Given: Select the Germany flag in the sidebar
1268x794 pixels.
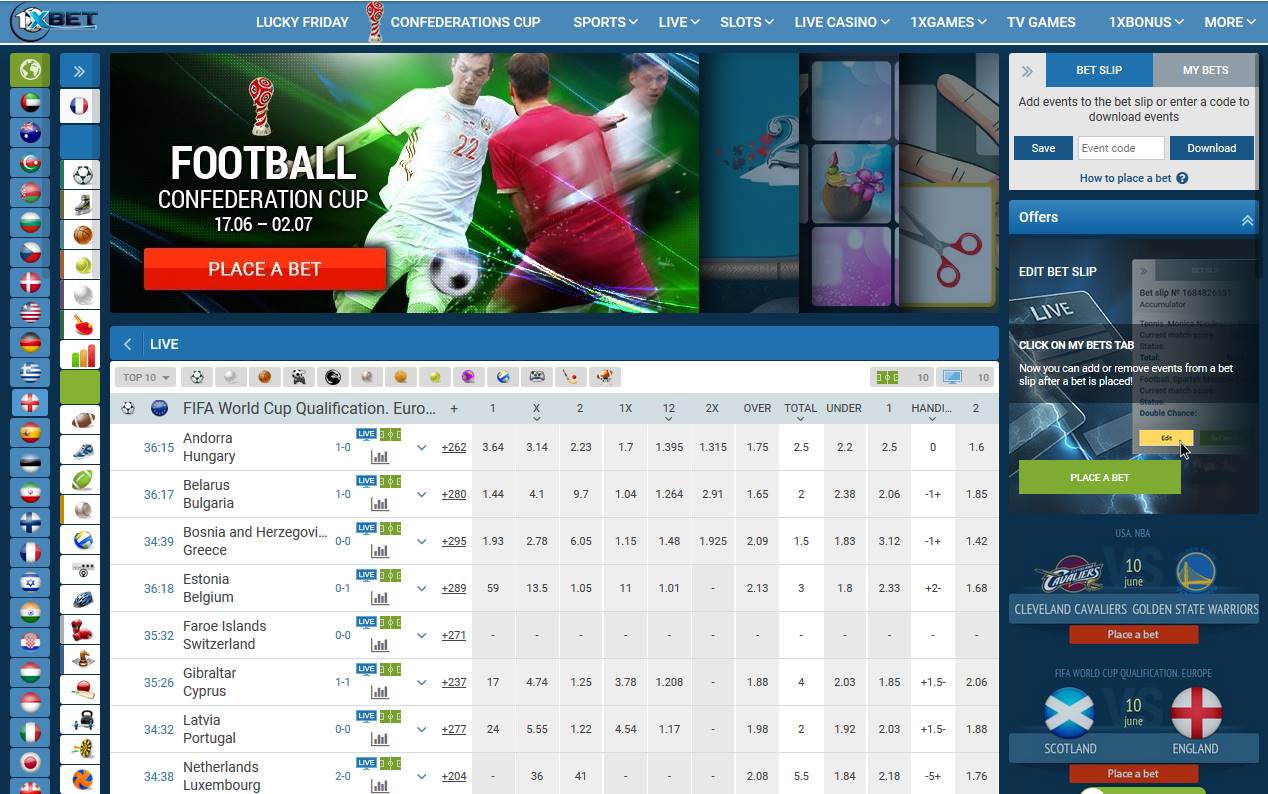Looking at the screenshot, I should tap(30, 342).
